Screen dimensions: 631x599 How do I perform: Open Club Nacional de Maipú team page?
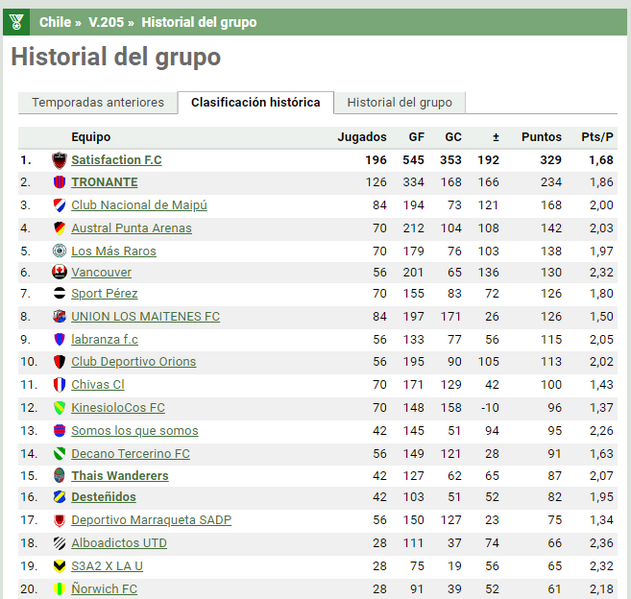click(x=139, y=205)
